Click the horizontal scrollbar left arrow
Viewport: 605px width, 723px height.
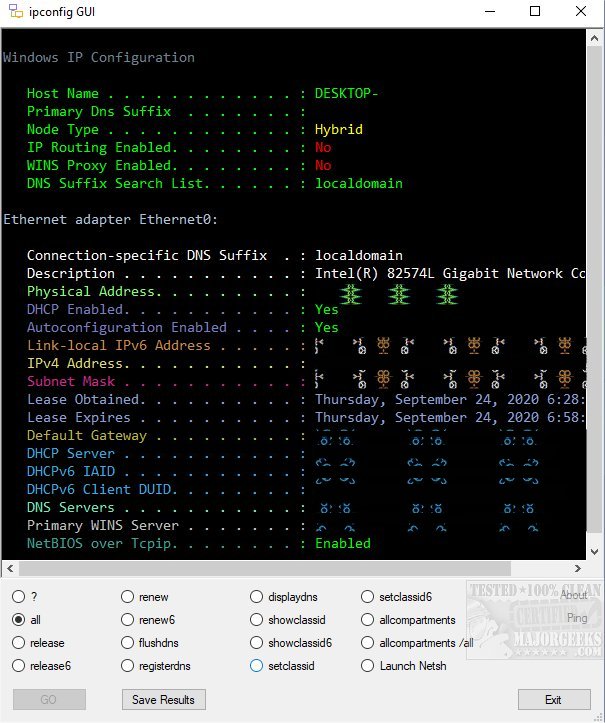[10, 569]
